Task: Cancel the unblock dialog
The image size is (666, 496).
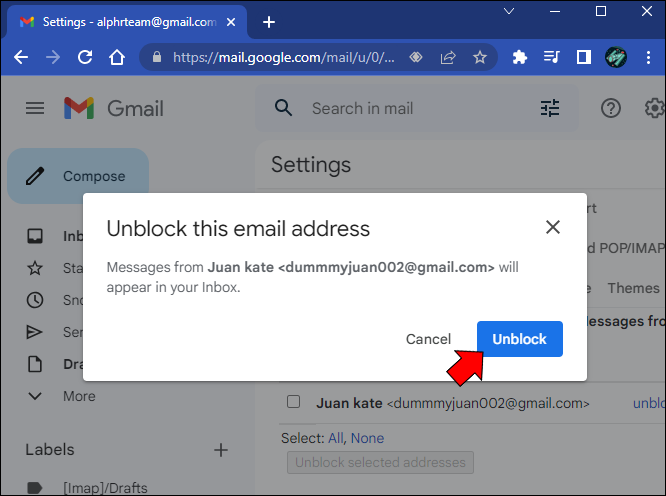Action: pos(428,339)
